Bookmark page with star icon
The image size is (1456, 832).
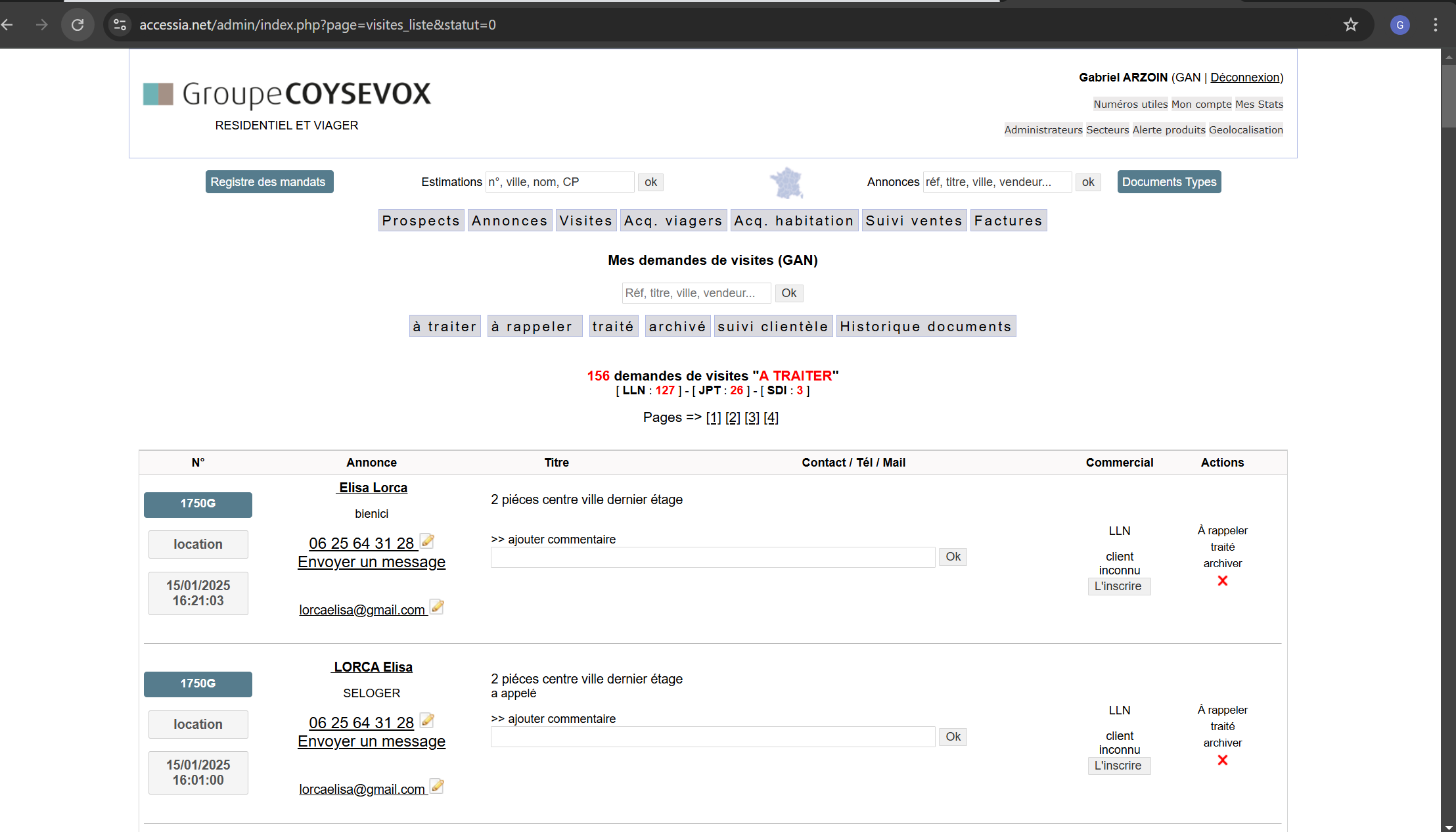pos(1350,25)
